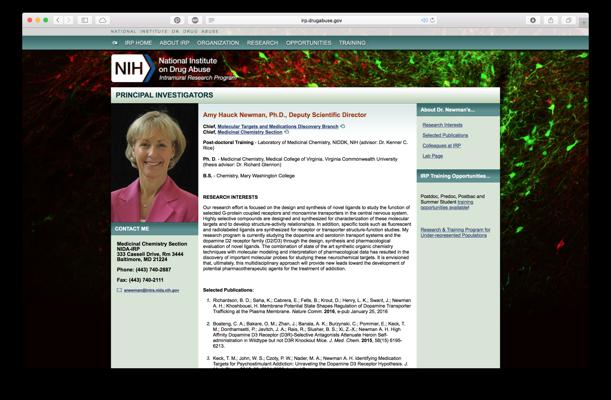Select the OPPORTUNITIES navigation item
The height and width of the screenshot is (400, 611).
coord(308,43)
